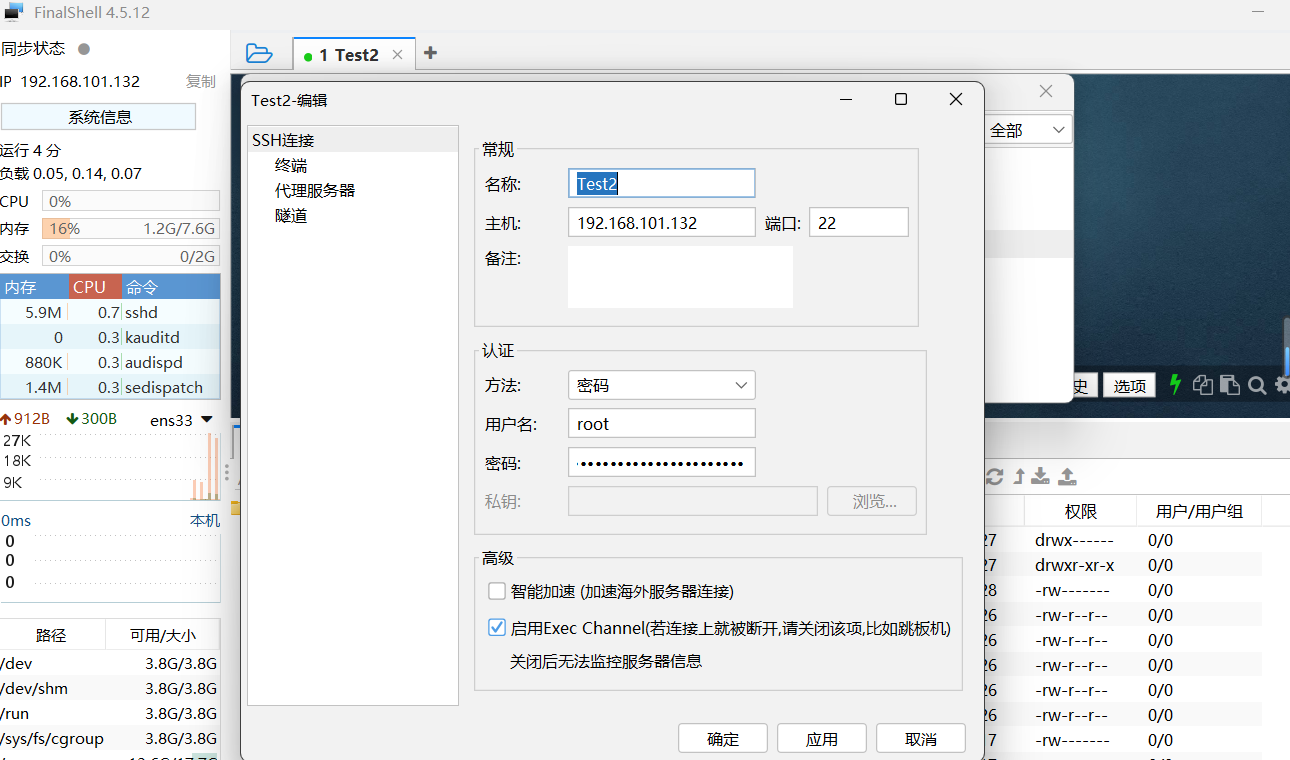Click the 端口 input field
This screenshot has height=760, width=1290.
[x=859, y=223]
